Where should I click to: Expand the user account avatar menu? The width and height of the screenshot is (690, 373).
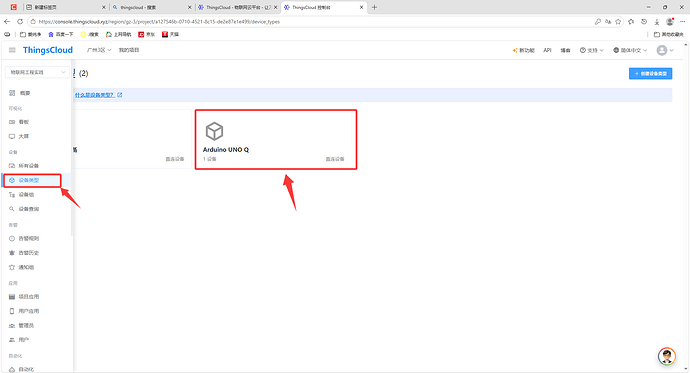click(665, 50)
